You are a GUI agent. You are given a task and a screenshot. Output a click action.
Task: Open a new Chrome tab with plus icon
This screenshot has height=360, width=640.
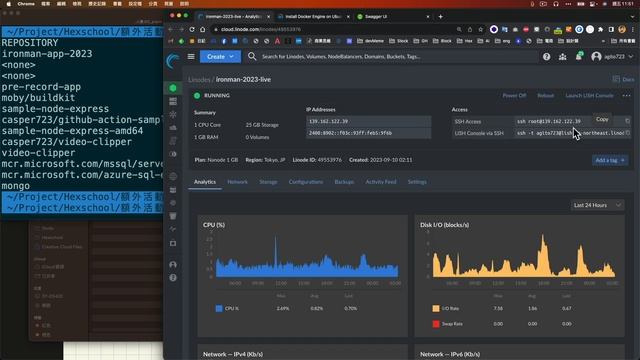click(x=440, y=17)
